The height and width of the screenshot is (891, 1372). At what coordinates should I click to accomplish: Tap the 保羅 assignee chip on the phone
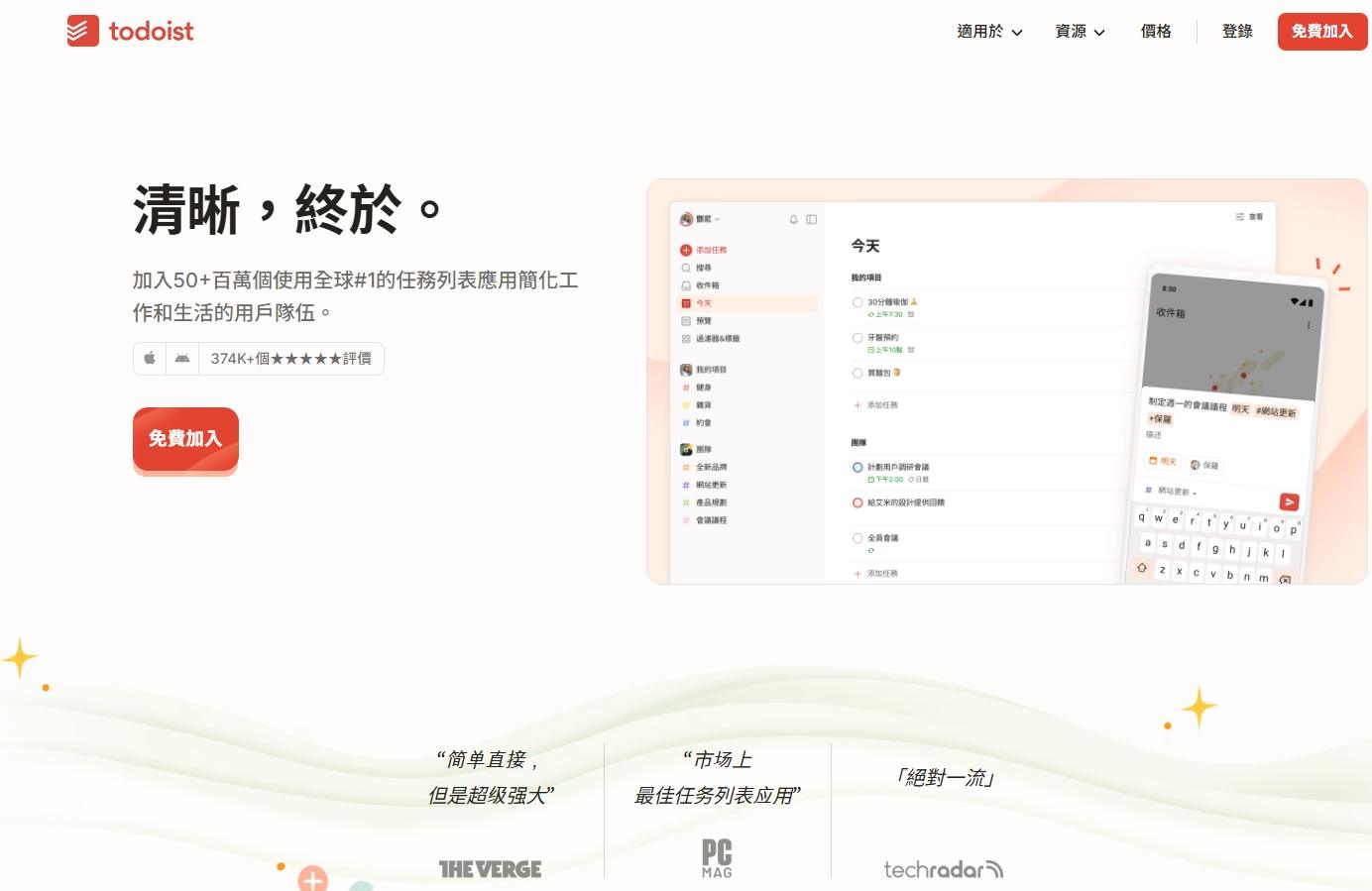coord(1204,465)
